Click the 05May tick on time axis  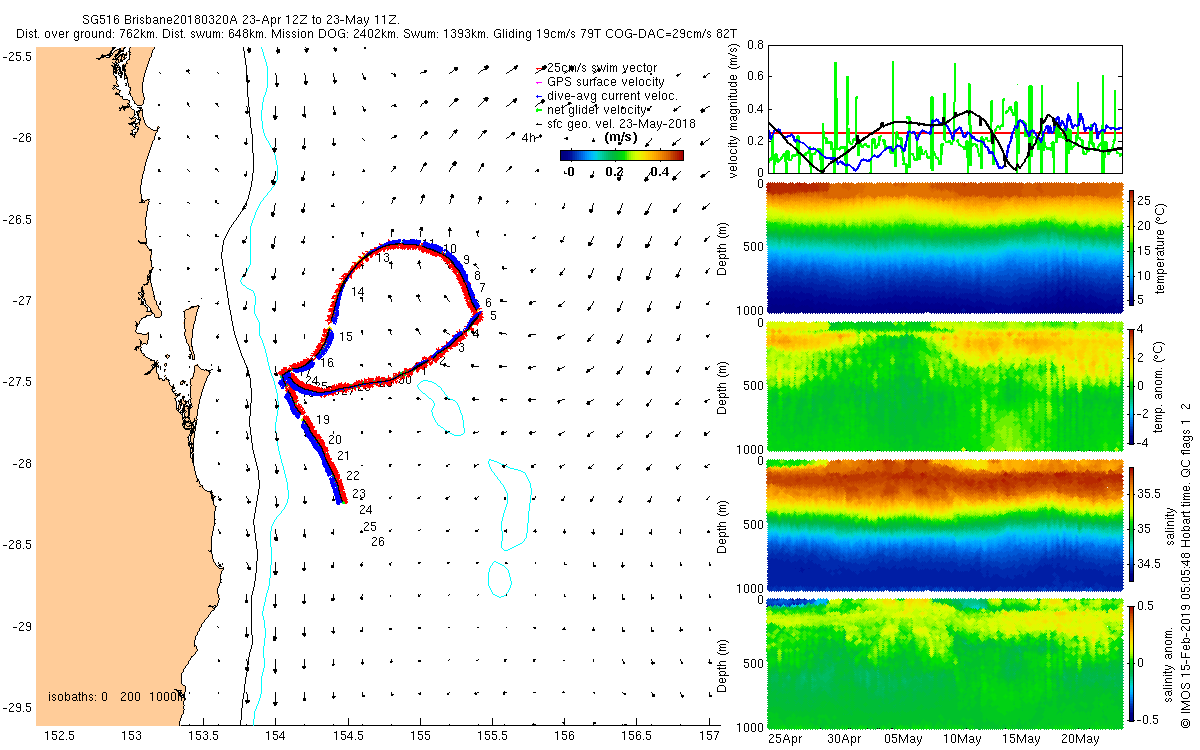904,739
